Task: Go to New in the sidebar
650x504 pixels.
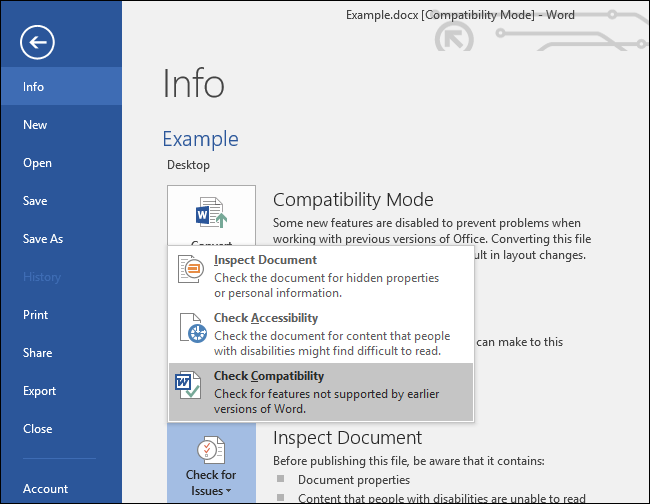Action: [35, 125]
